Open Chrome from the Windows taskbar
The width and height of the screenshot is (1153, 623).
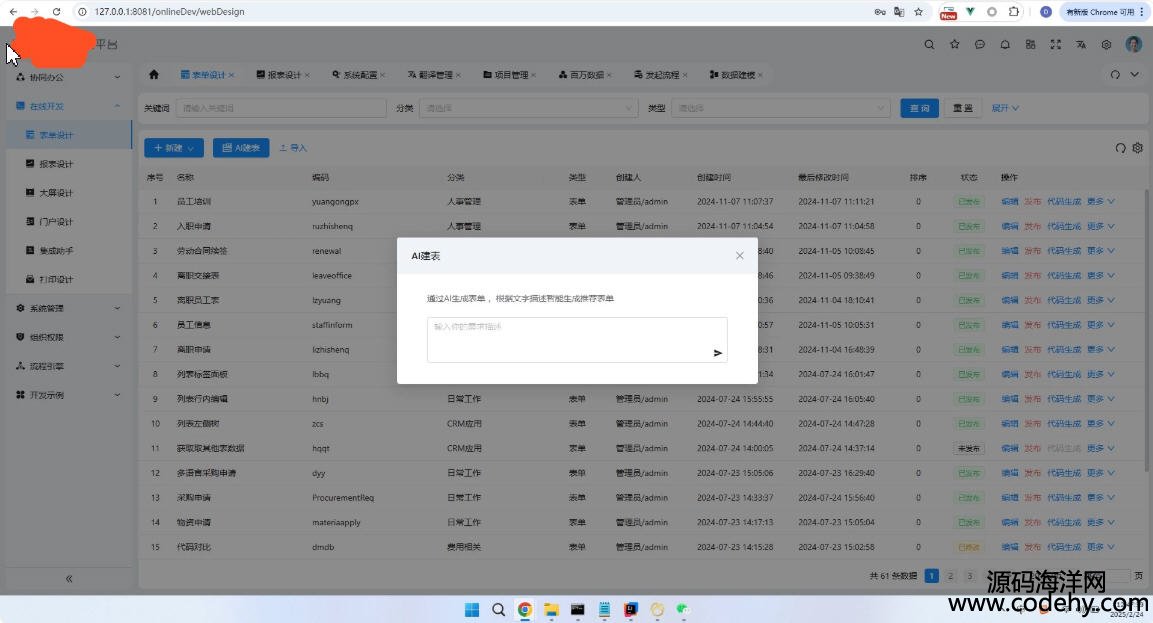pos(524,609)
